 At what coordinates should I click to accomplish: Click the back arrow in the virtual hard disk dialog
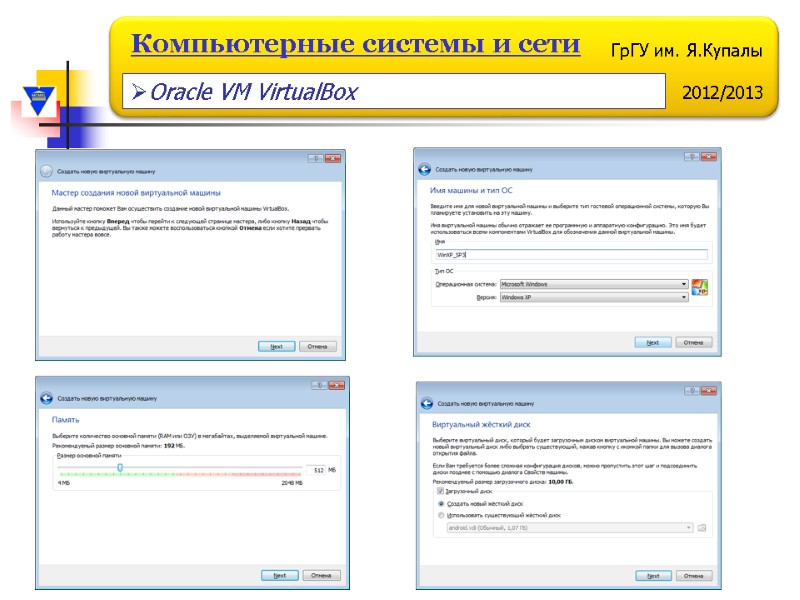(427, 404)
